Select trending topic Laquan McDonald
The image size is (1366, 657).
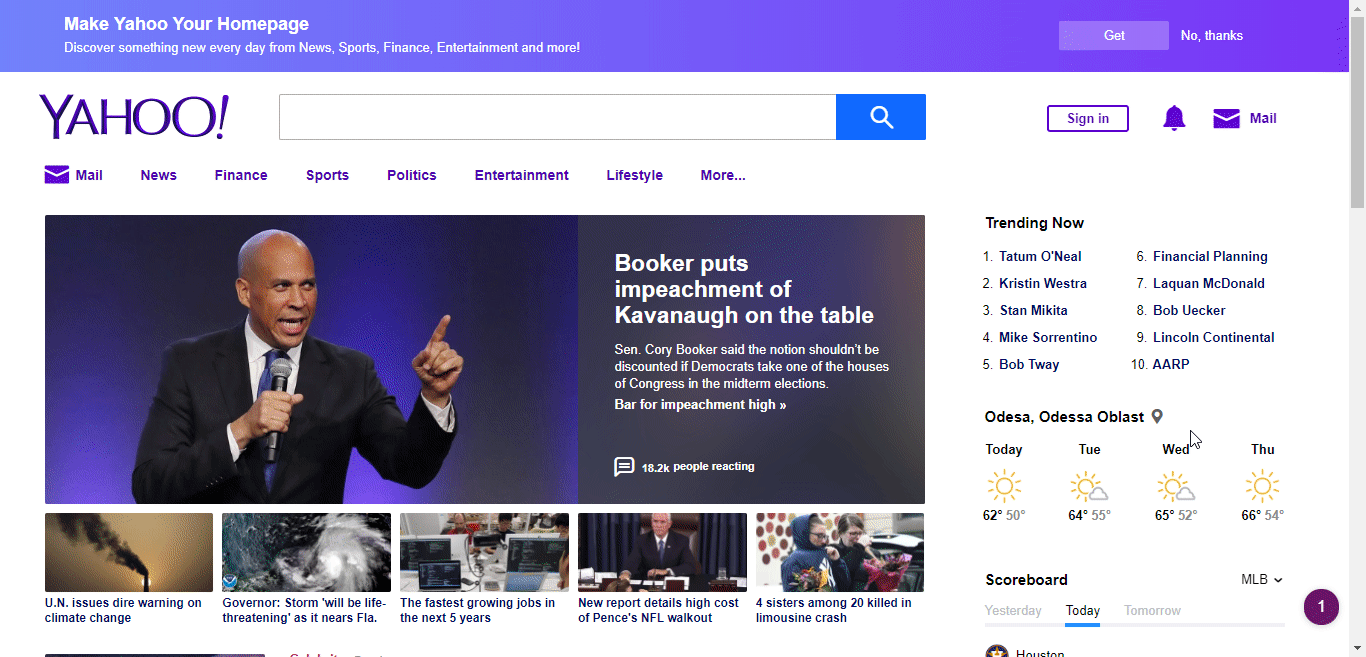(x=1209, y=283)
